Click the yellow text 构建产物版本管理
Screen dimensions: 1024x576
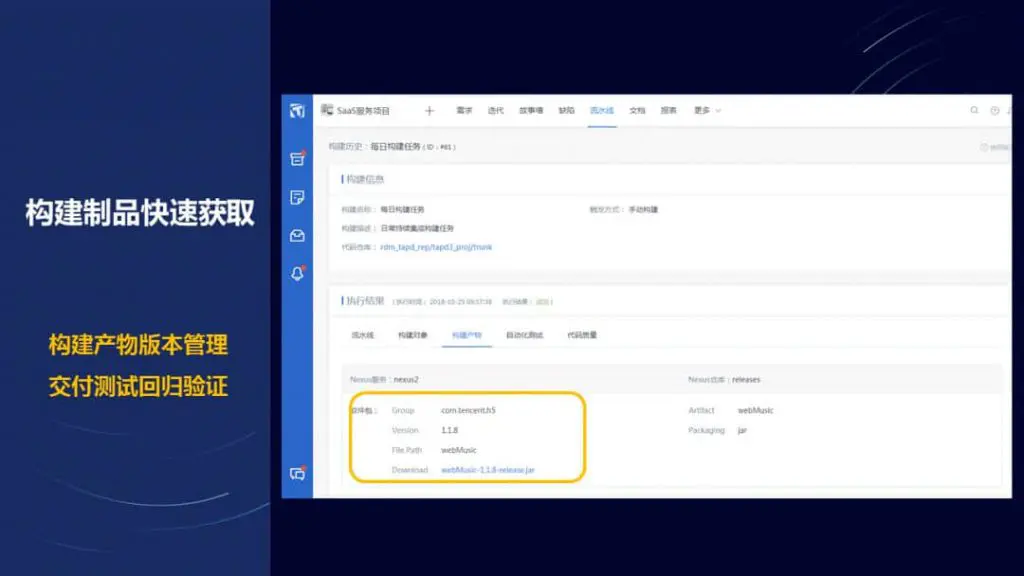138,344
